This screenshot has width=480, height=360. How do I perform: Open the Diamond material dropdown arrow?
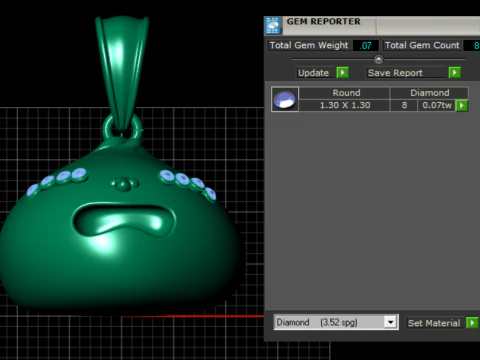(390, 322)
